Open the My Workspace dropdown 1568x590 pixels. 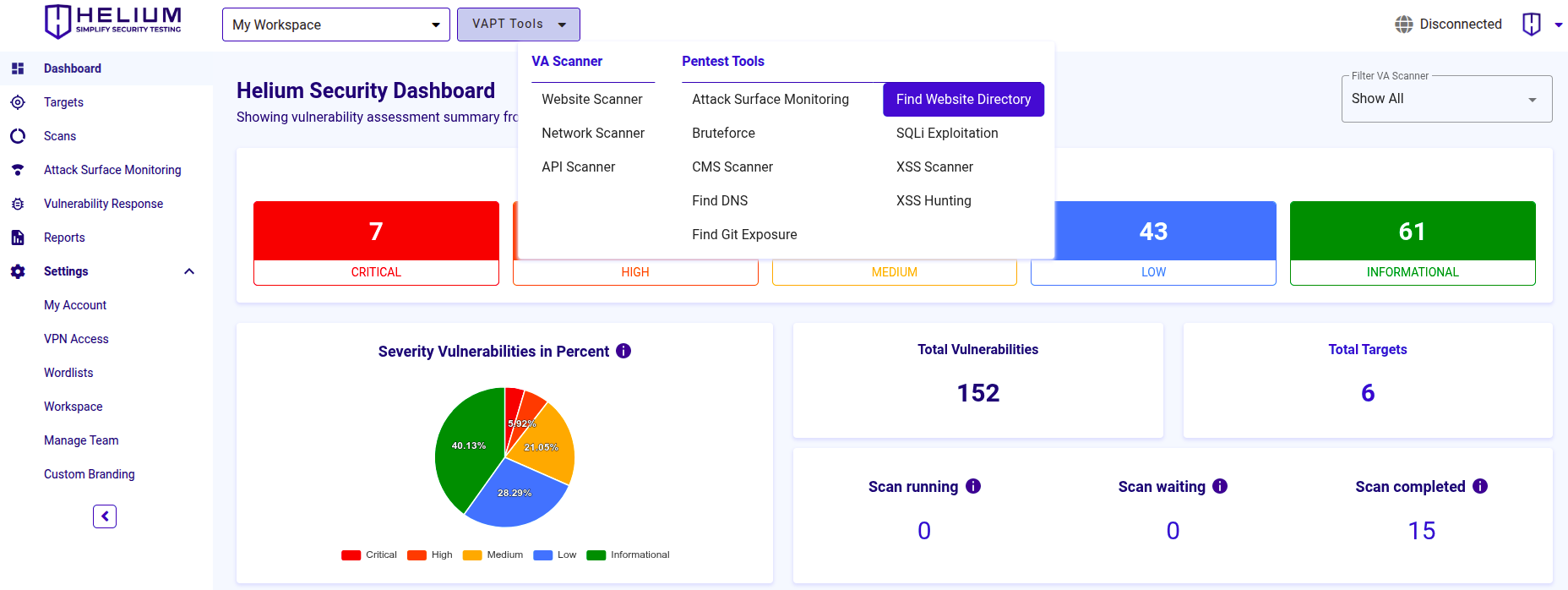[336, 25]
